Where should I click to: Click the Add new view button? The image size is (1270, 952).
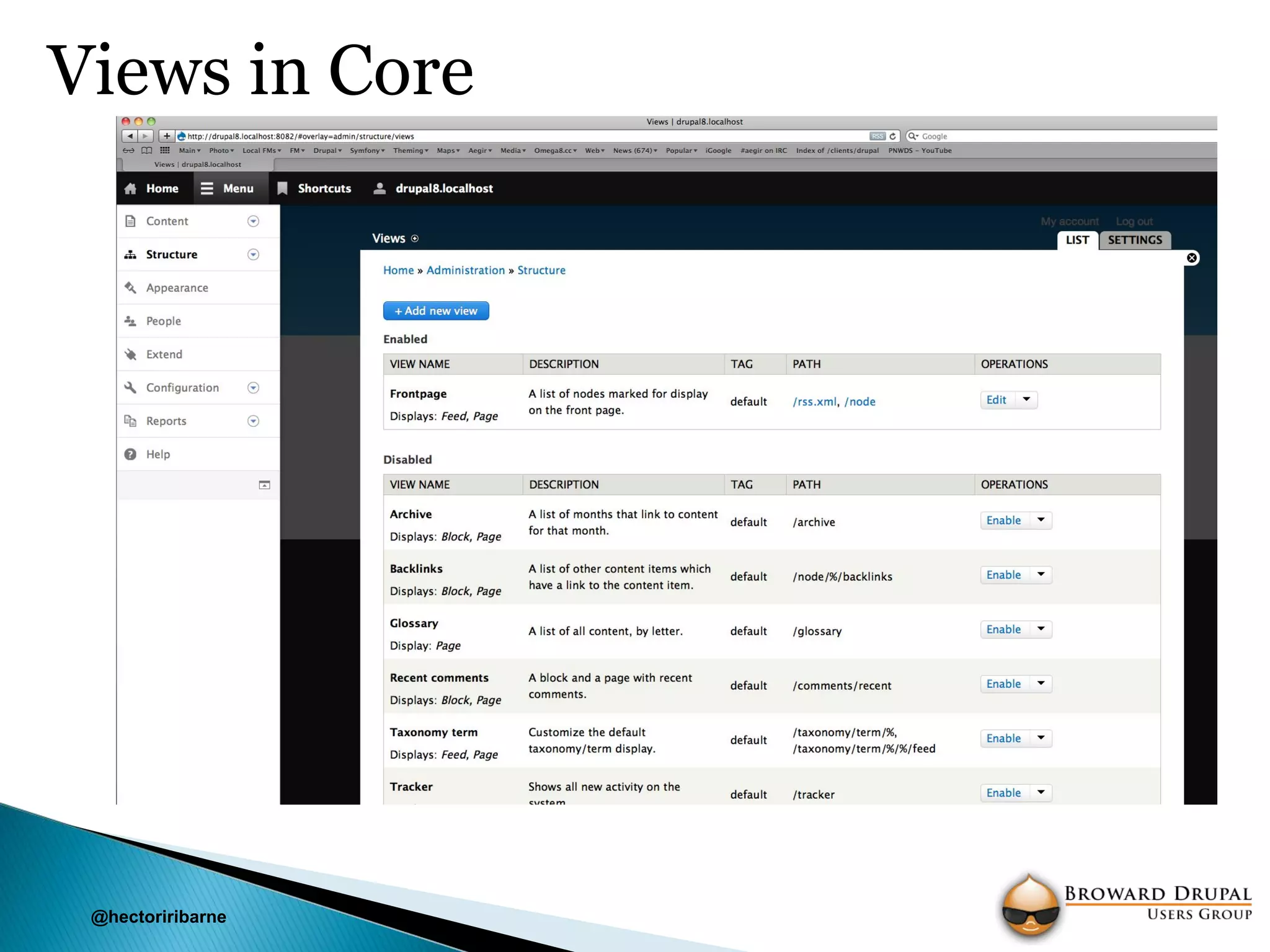pos(436,311)
